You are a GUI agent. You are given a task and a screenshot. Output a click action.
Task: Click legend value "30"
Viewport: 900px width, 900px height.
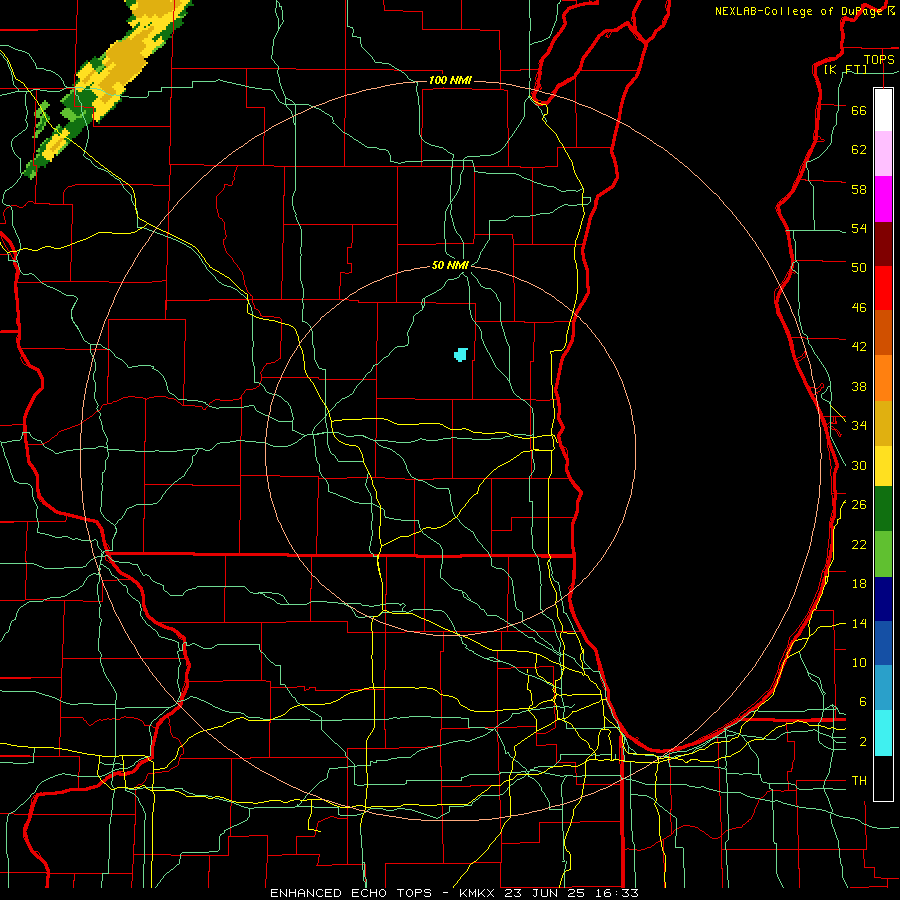859,465
